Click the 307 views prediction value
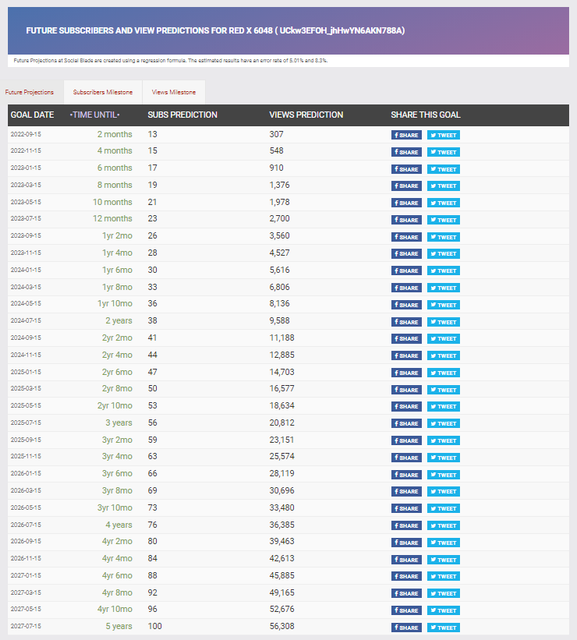Viewport: 577px width, 640px height. click(276, 134)
